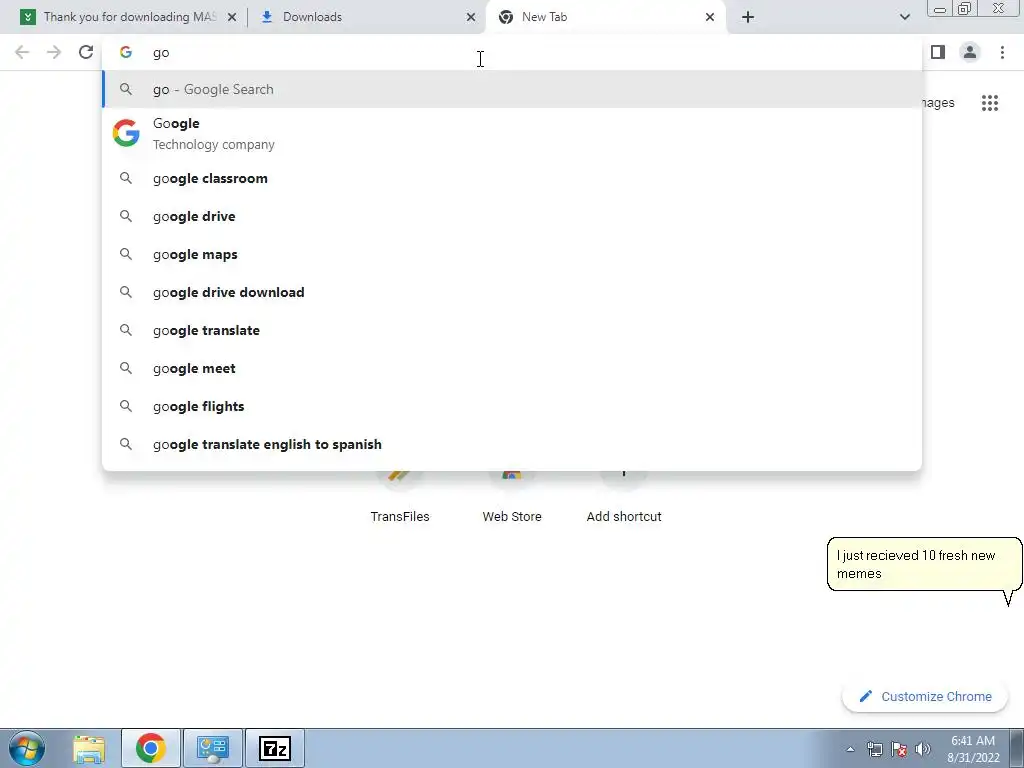Close the New Tab tab
The image size is (1024, 768).
pyautogui.click(x=709, y=17)
